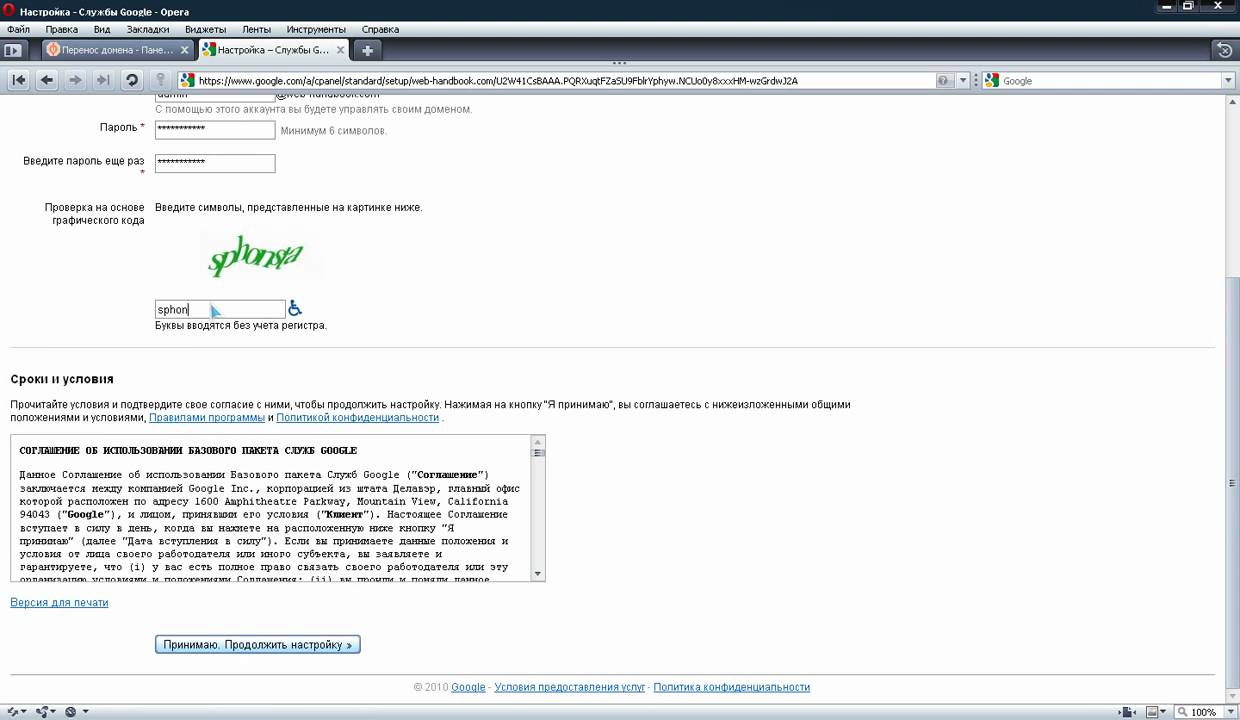Reload the current page

coord(131,81)
